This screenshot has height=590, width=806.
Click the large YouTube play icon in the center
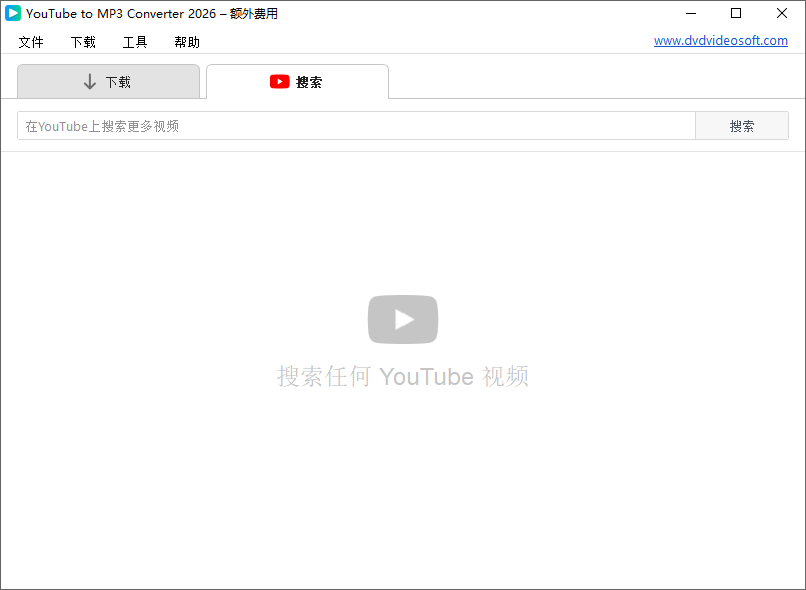[403, 319]
